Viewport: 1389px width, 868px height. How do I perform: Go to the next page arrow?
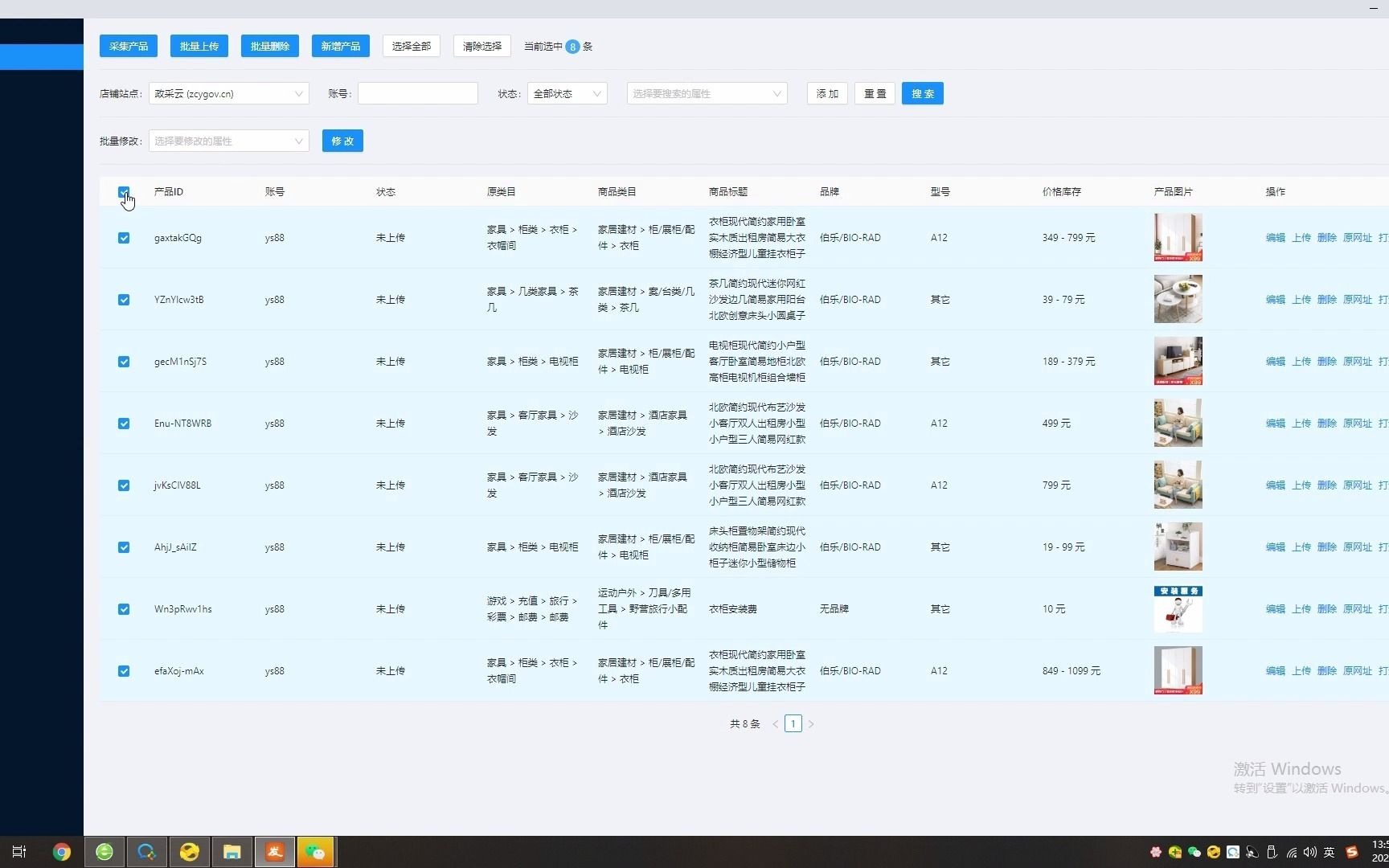[x=811, y=724]
